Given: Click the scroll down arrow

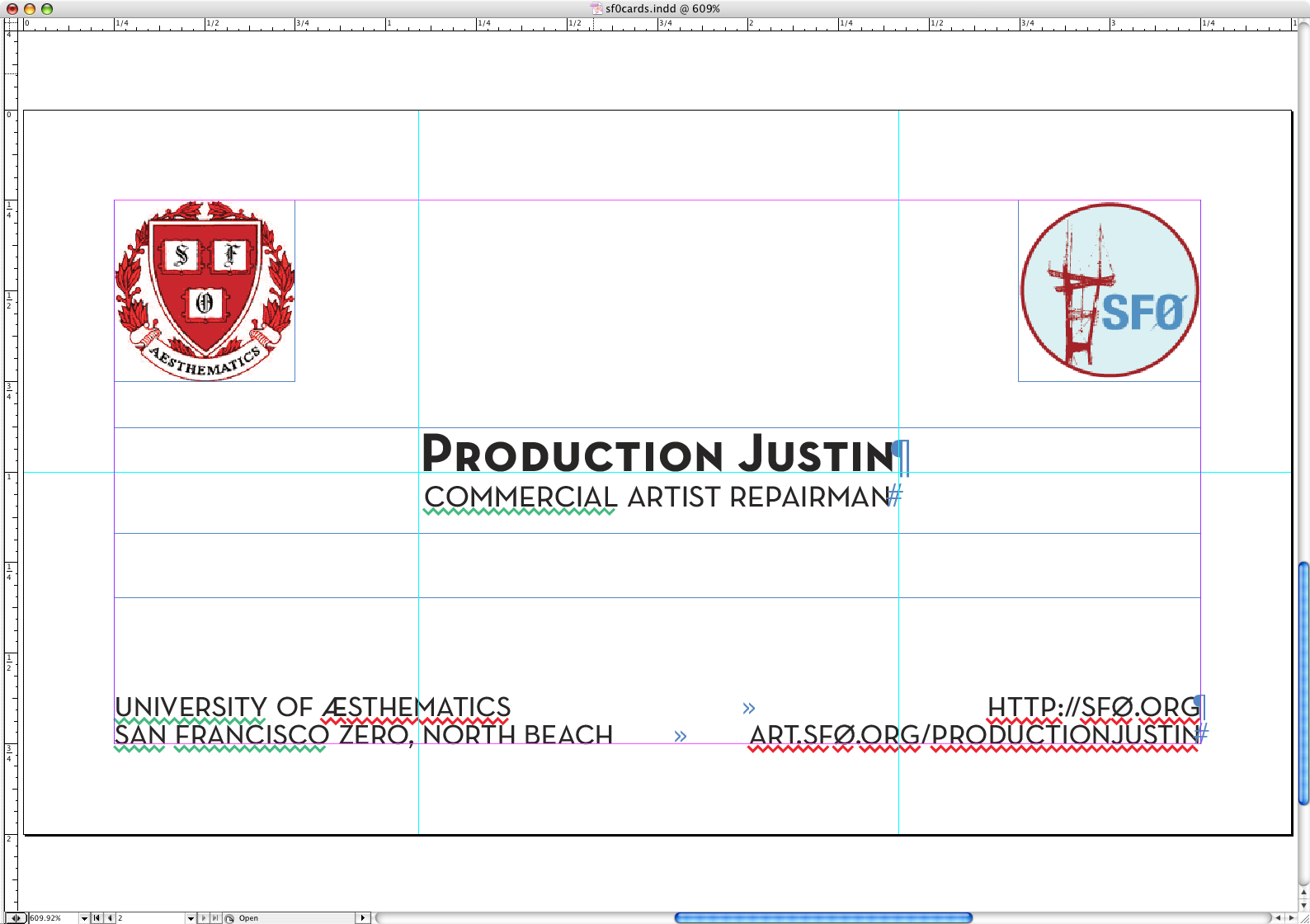Looking at the screenshot, I should pyautogui.click(x=1303, y=905).
